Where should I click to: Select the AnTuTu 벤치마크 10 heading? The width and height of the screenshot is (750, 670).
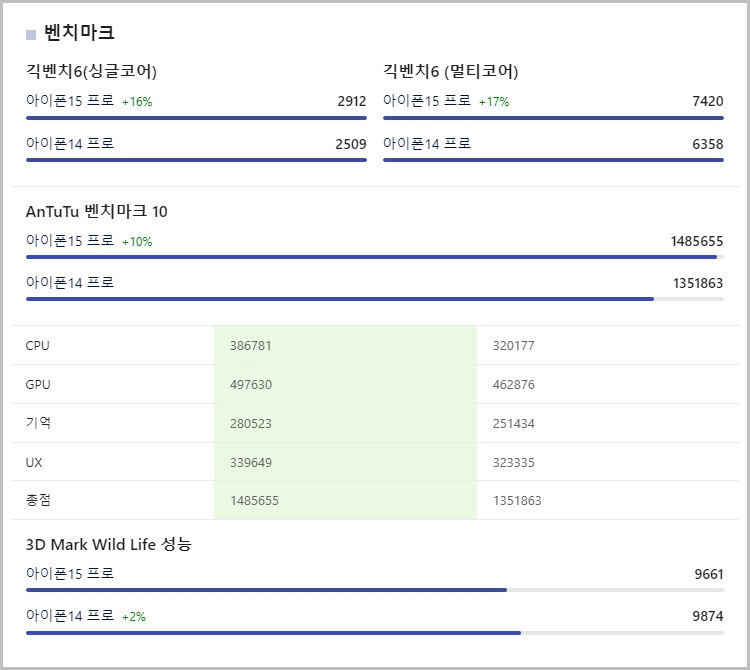[x=97, y=211]
